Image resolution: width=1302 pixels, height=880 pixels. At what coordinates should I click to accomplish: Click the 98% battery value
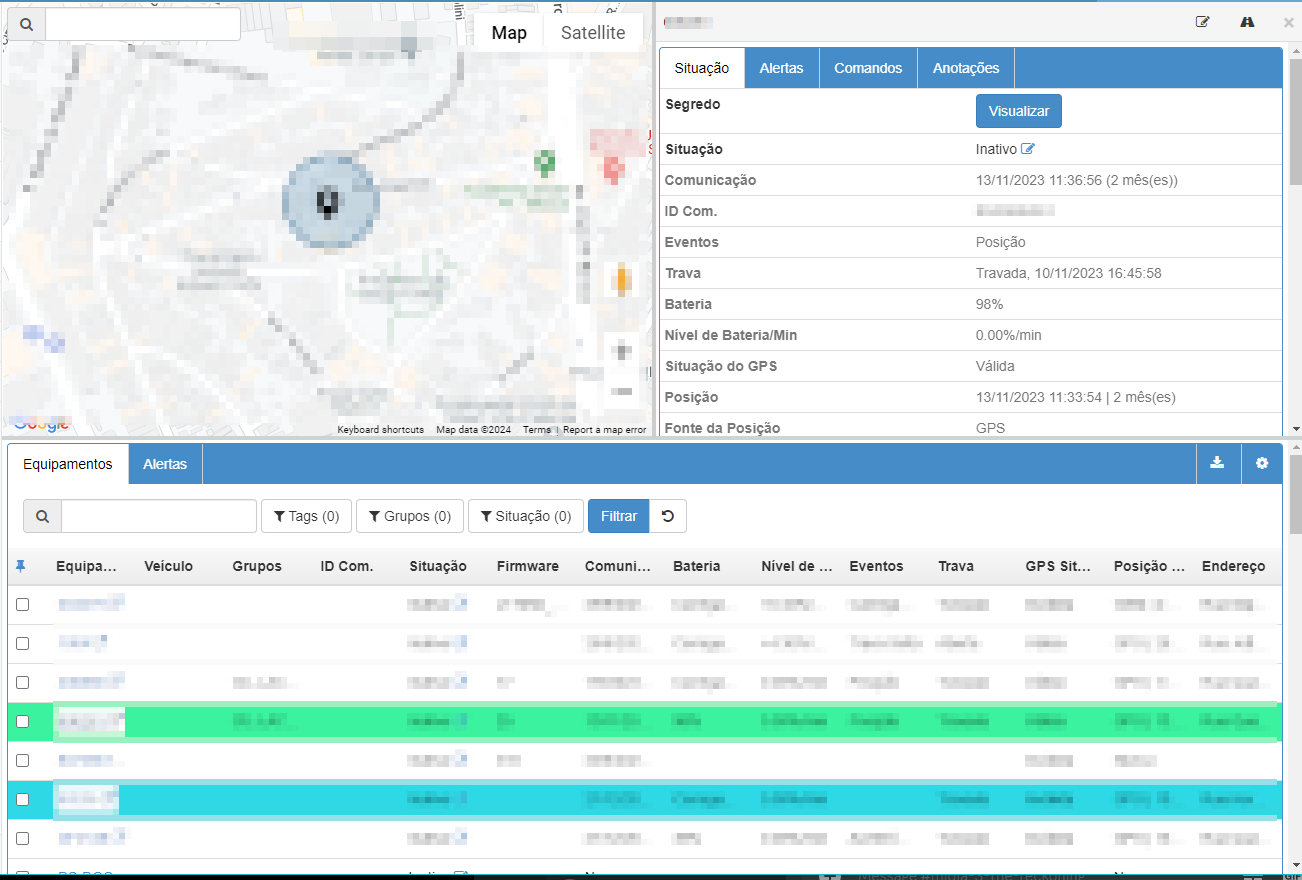tap(989, 304)
